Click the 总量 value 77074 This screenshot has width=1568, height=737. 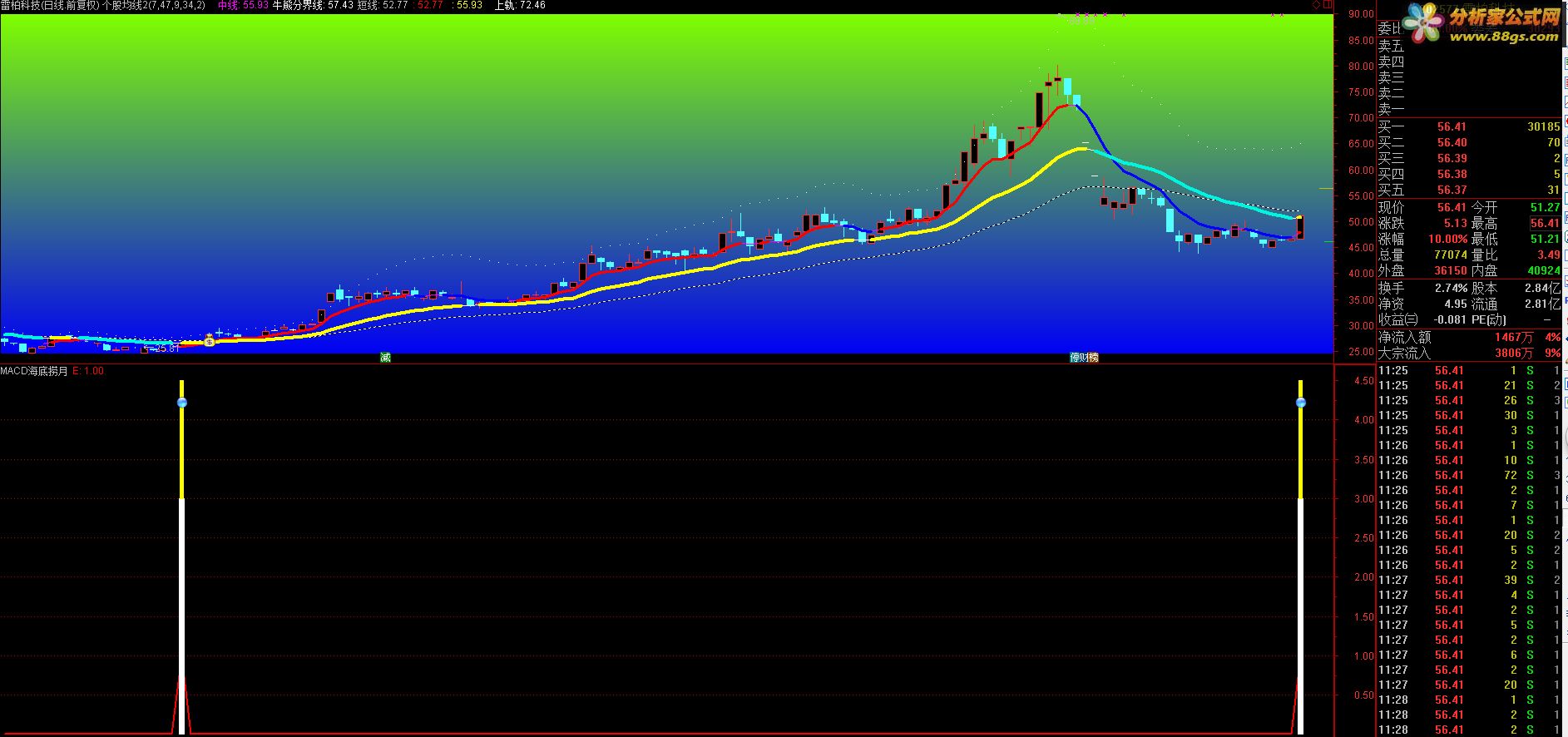click(x=1451, y=255)
